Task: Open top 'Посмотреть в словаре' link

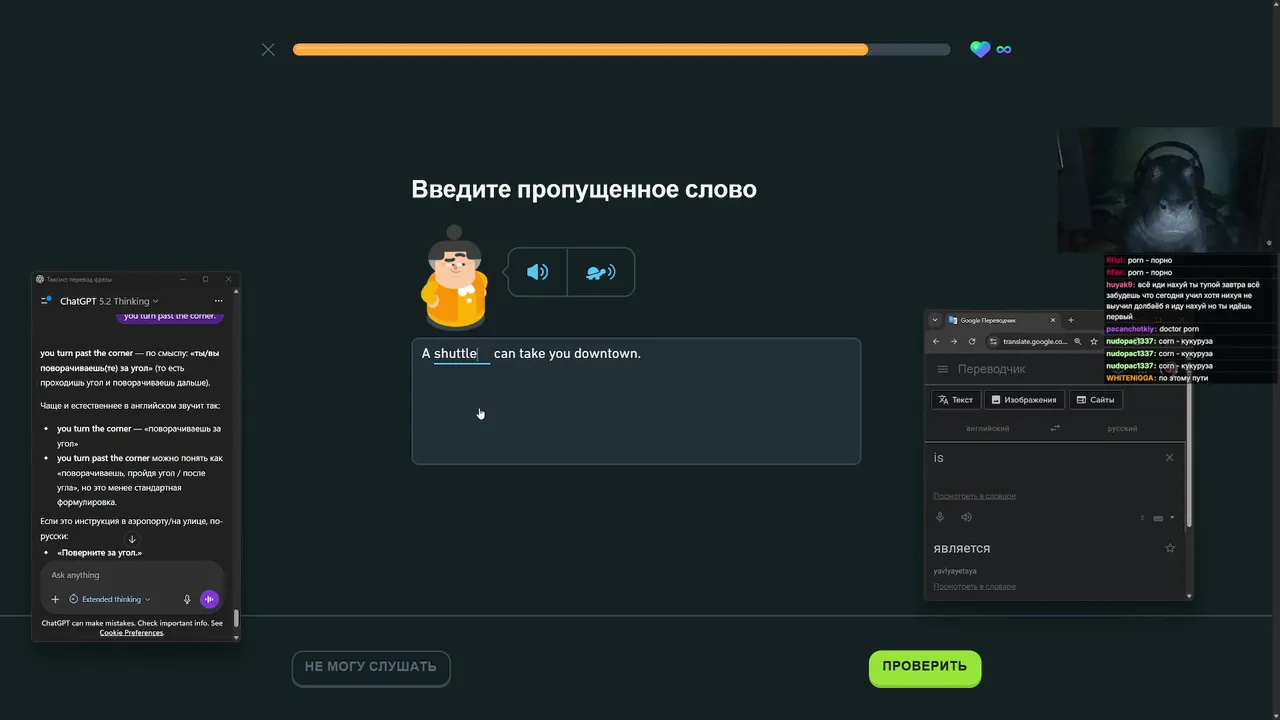Action: pos(974,496)
